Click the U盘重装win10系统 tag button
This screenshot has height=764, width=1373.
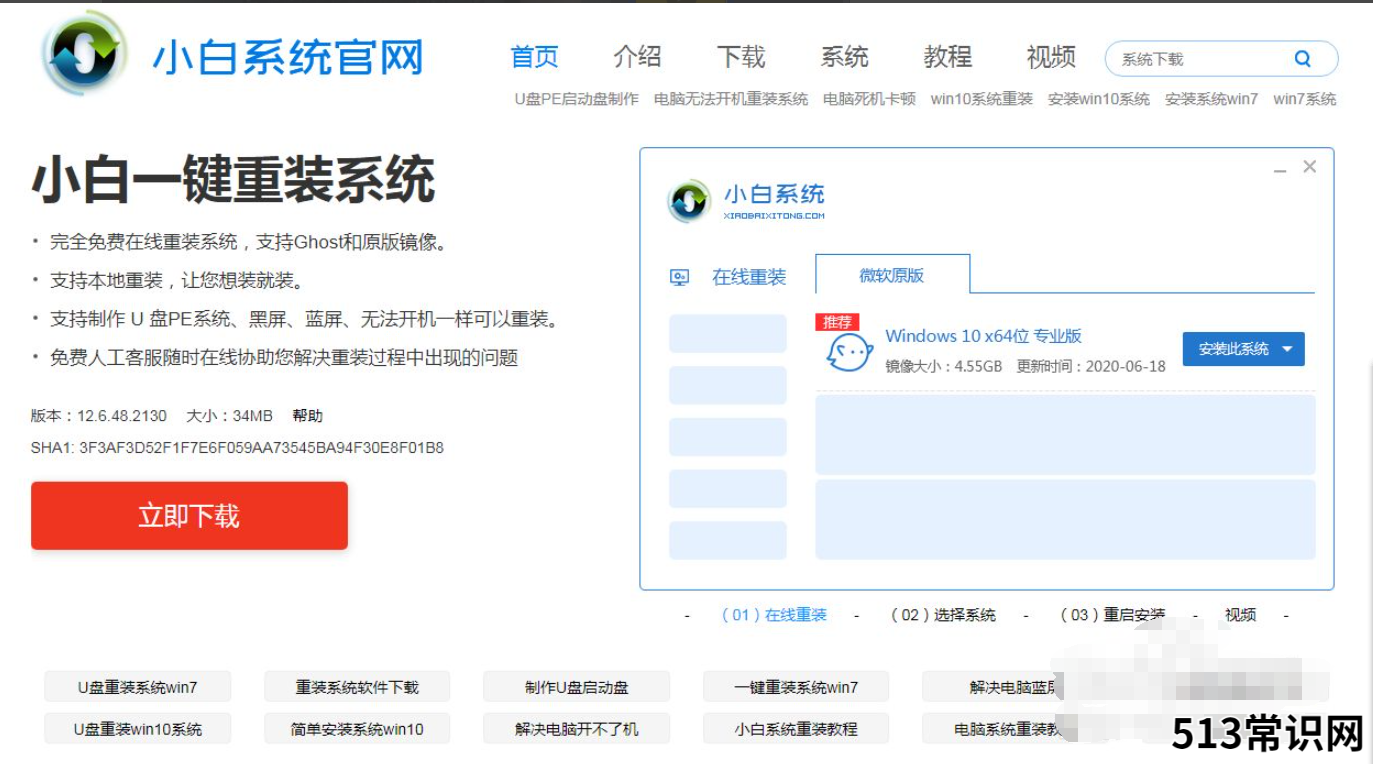point(137,729)
